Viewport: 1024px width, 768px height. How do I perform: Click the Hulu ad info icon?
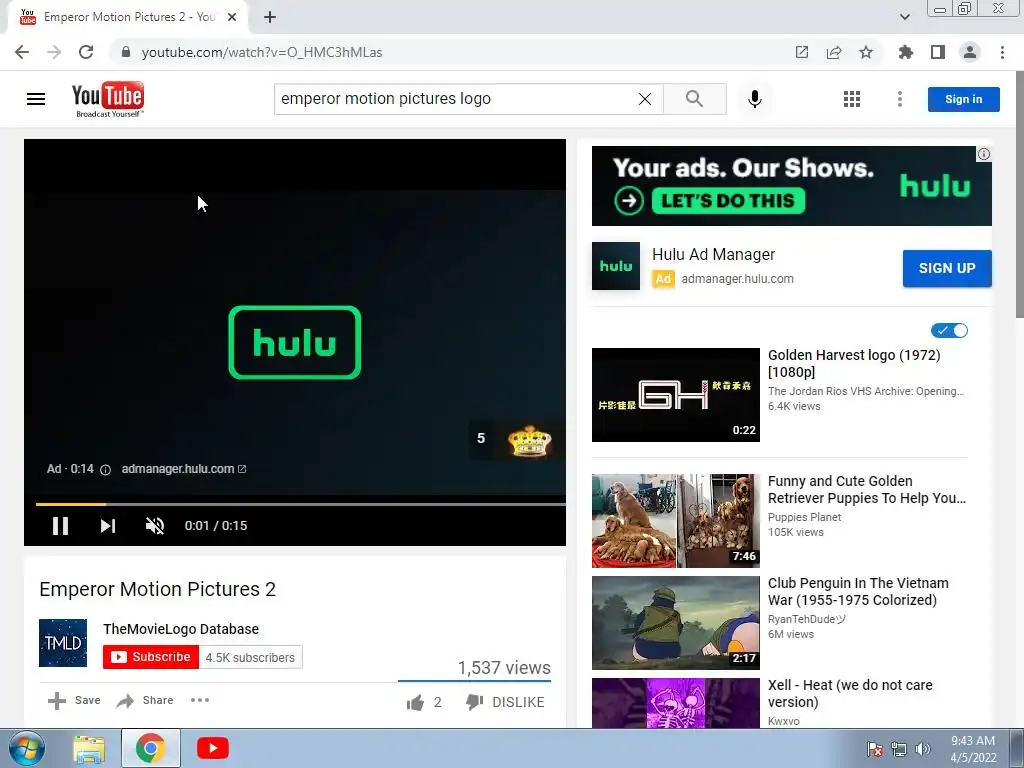tap(984, 154)
